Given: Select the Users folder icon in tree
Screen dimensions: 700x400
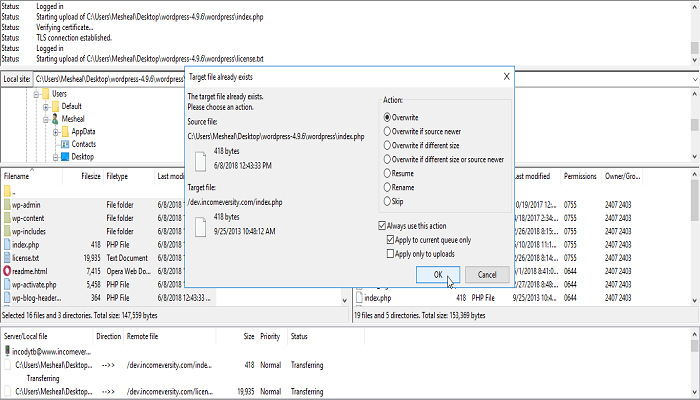Looking at the screenshot, I should coord(46,94).
